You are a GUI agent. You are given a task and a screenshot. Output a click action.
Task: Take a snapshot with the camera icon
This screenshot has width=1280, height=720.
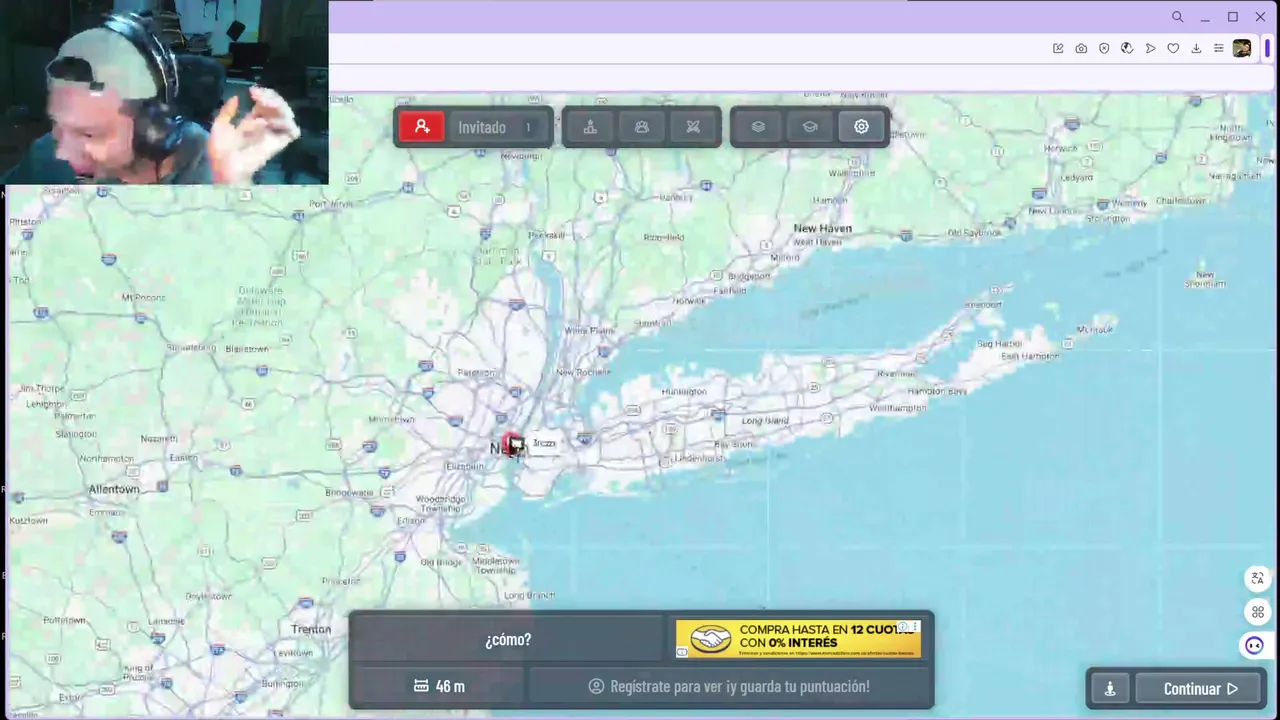pyautogui.click(x=1081, y=48)
